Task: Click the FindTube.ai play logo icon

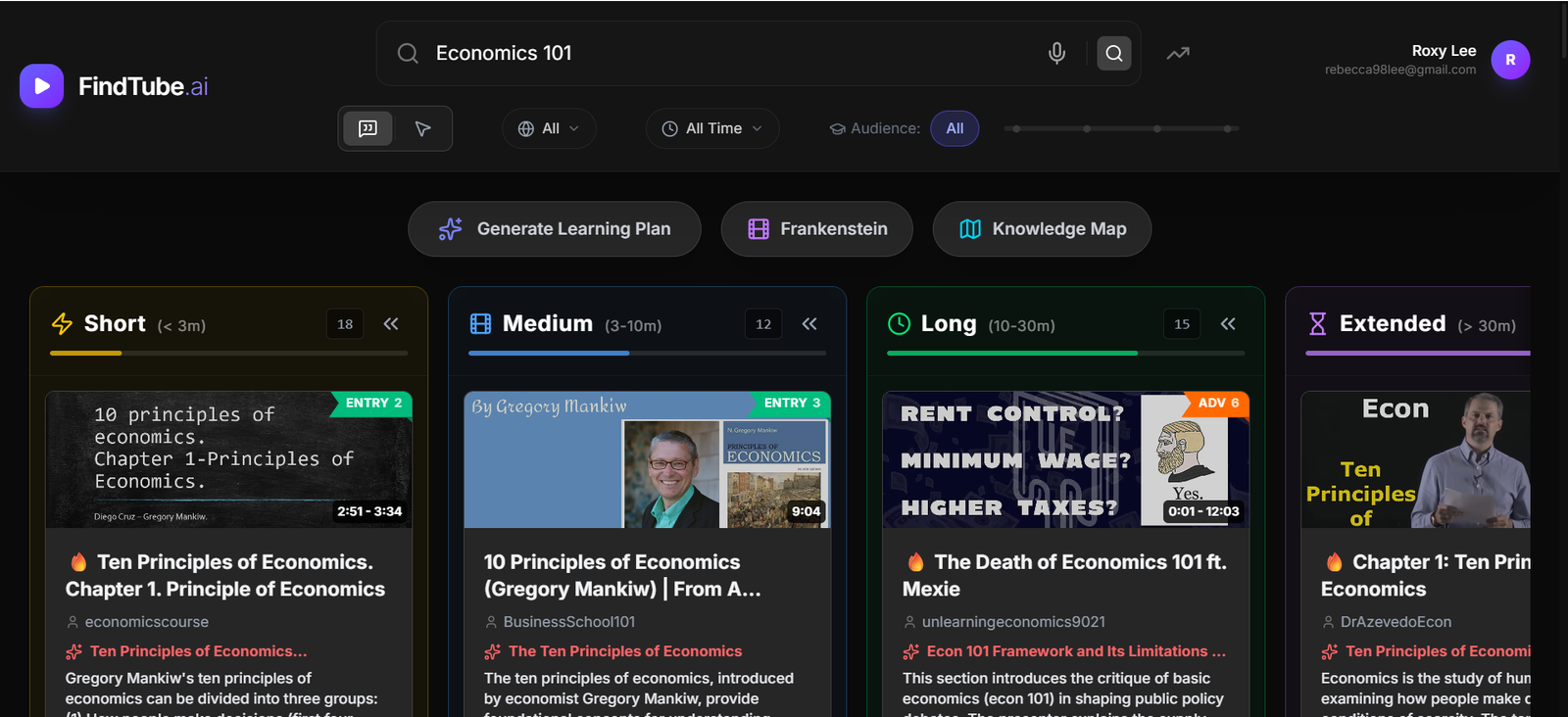Action: point(41,86)
